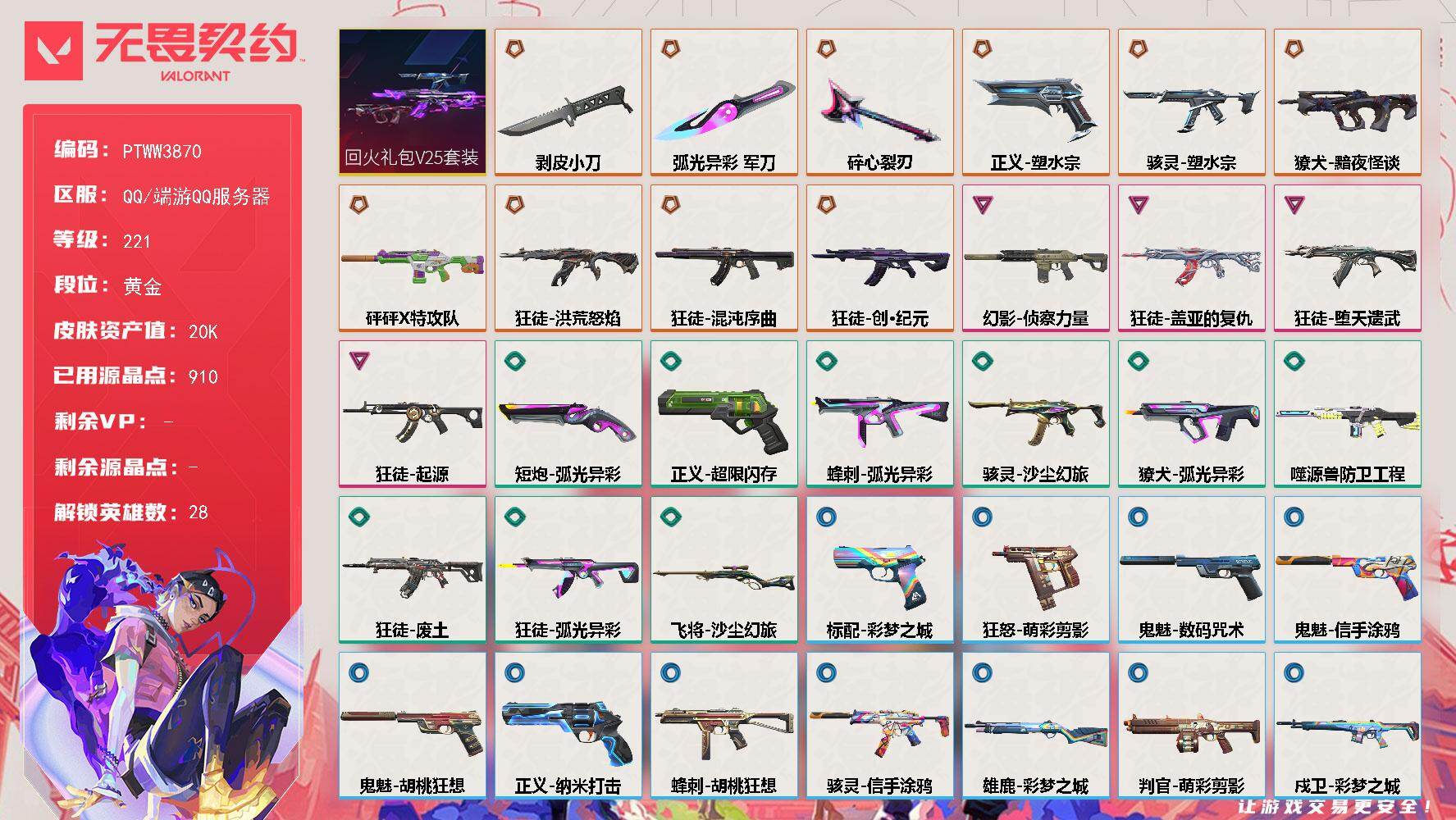Click the 骇灵-信手涂鸦 graffiti SMG
This screenshot has width=1456, height=820.
(879, 725)
